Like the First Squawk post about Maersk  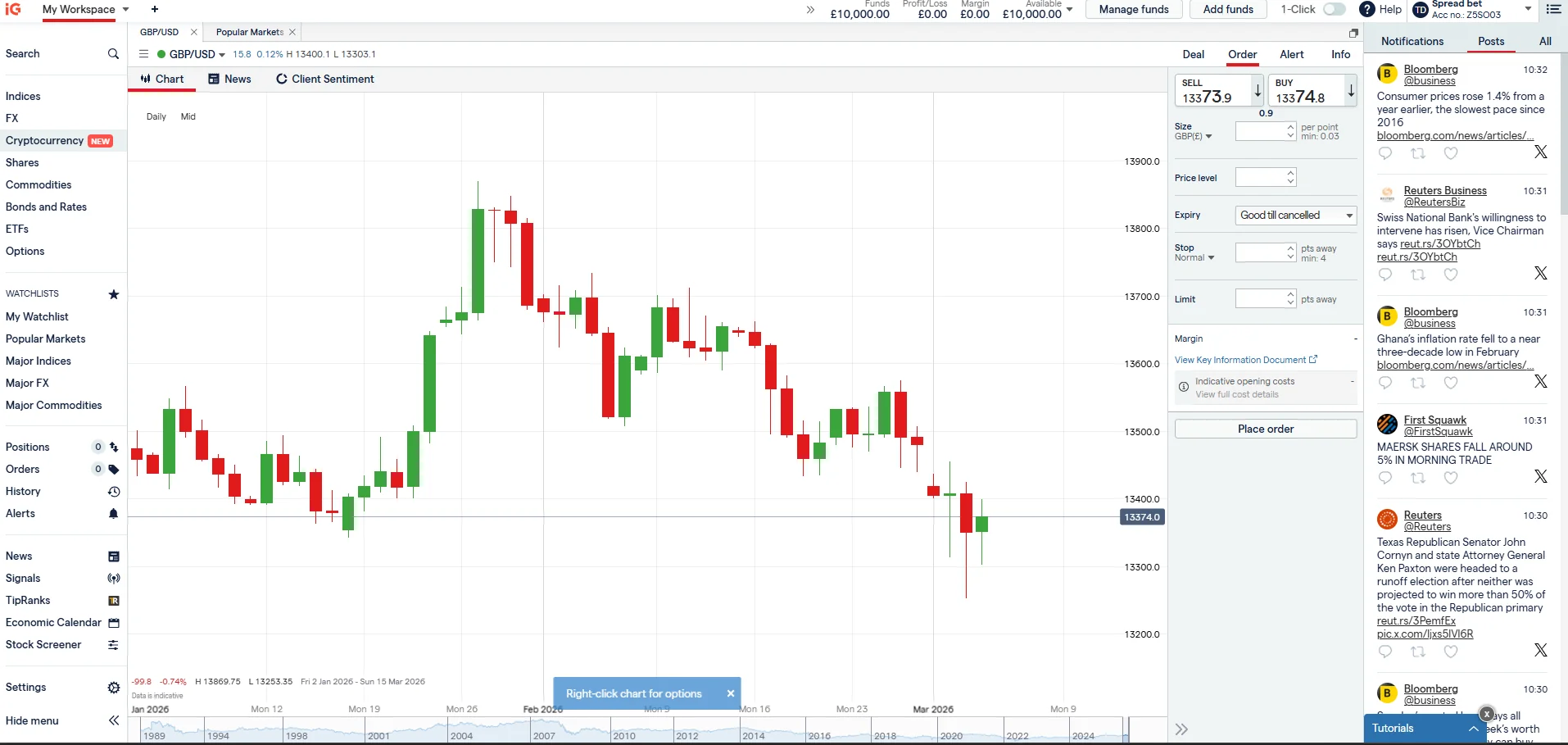[x=1451, y=478]
